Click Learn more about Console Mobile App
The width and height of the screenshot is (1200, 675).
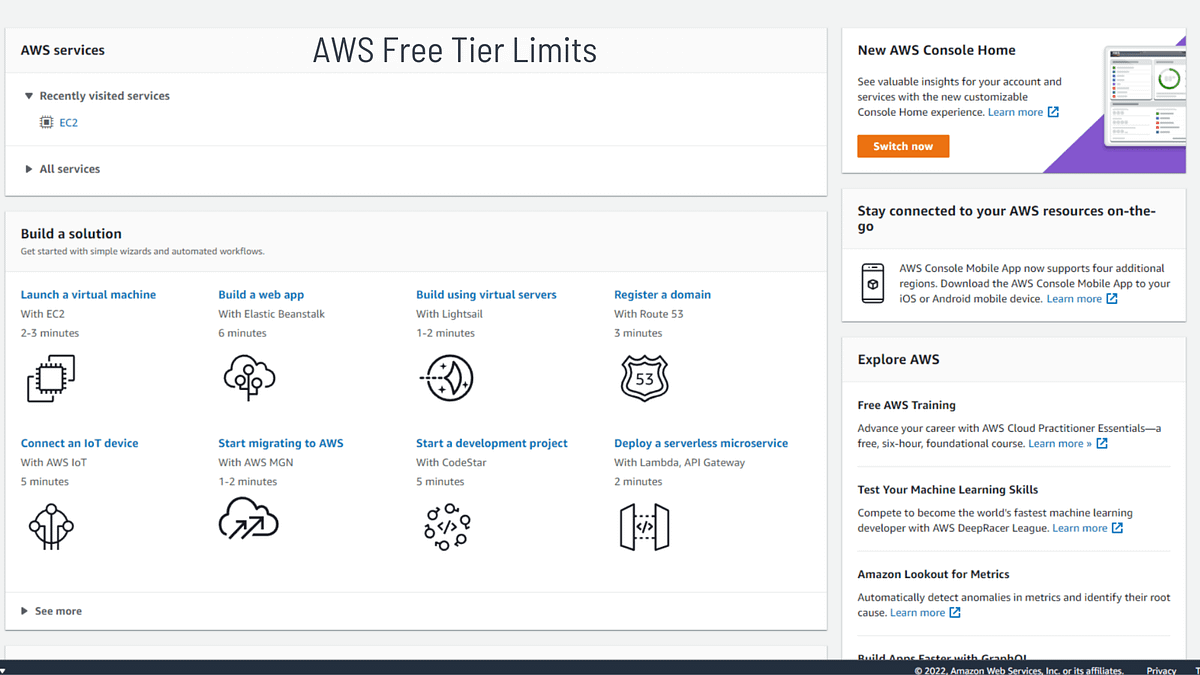1074,298
